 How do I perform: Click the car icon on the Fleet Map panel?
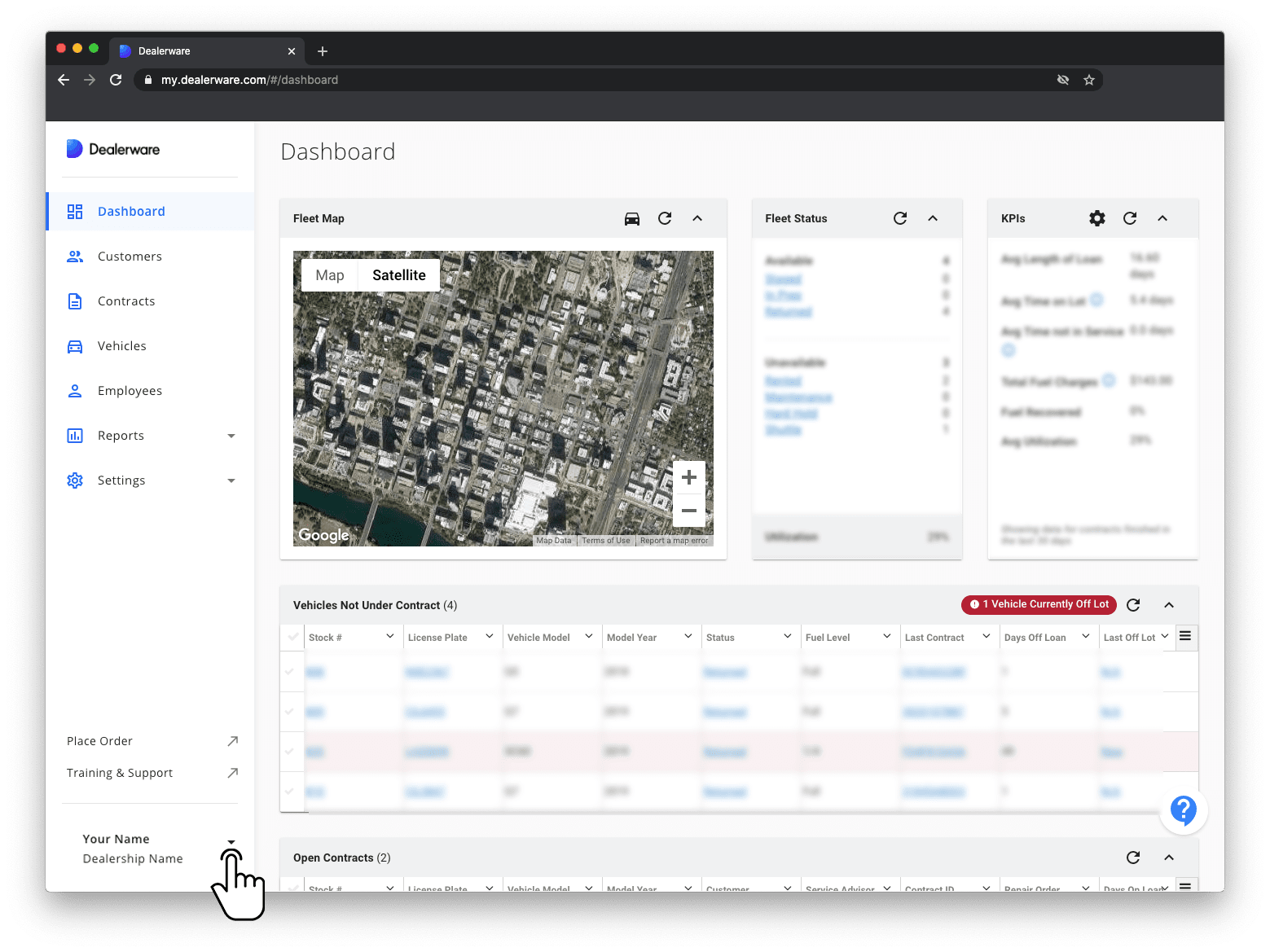[x=632, y=218]
